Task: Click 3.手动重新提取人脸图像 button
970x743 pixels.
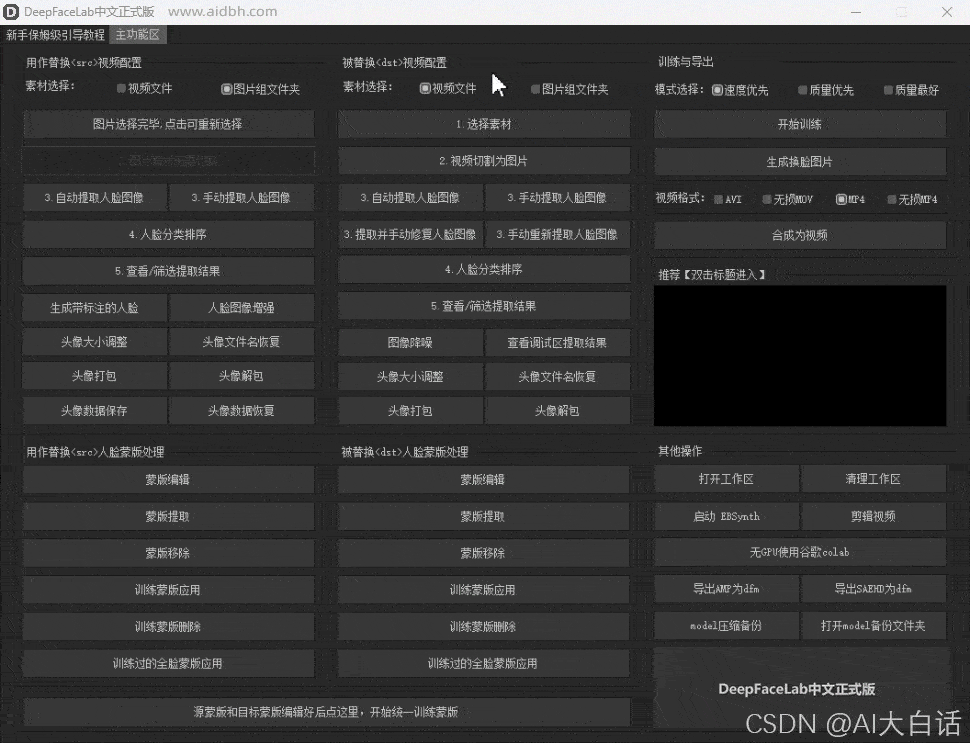Action: click(557, 234)
